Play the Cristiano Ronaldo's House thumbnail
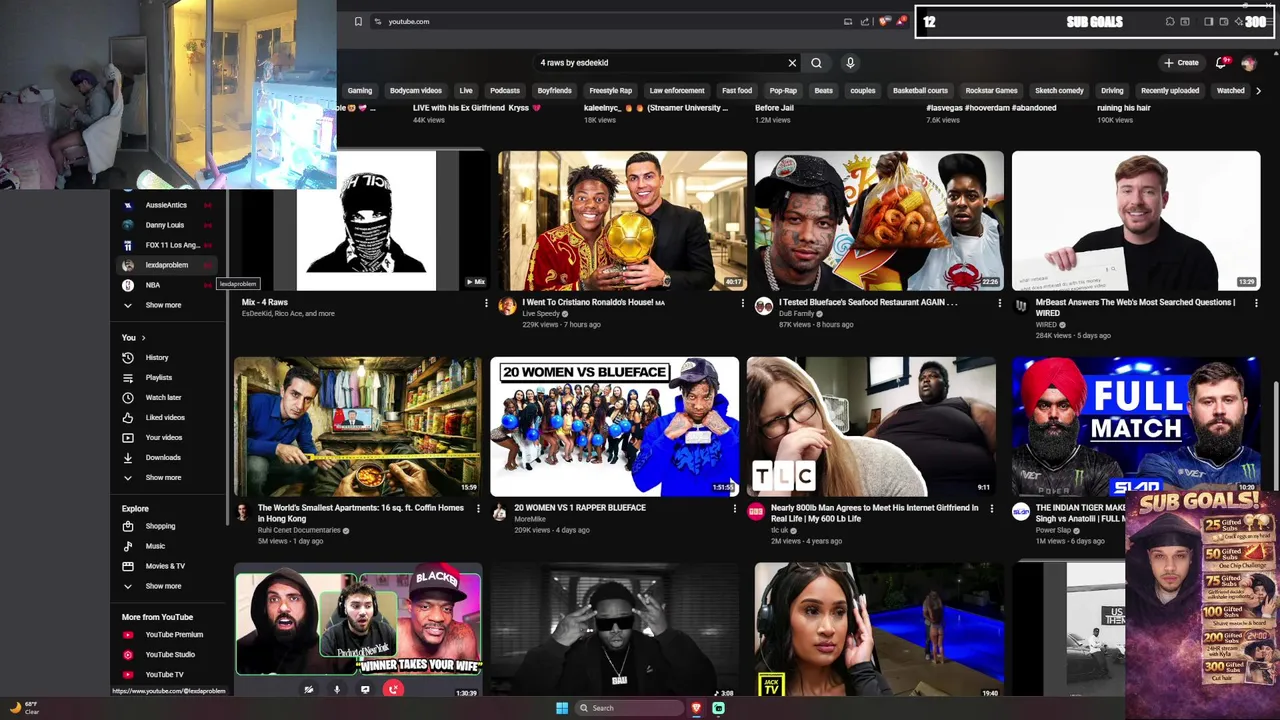 [622, 220]
